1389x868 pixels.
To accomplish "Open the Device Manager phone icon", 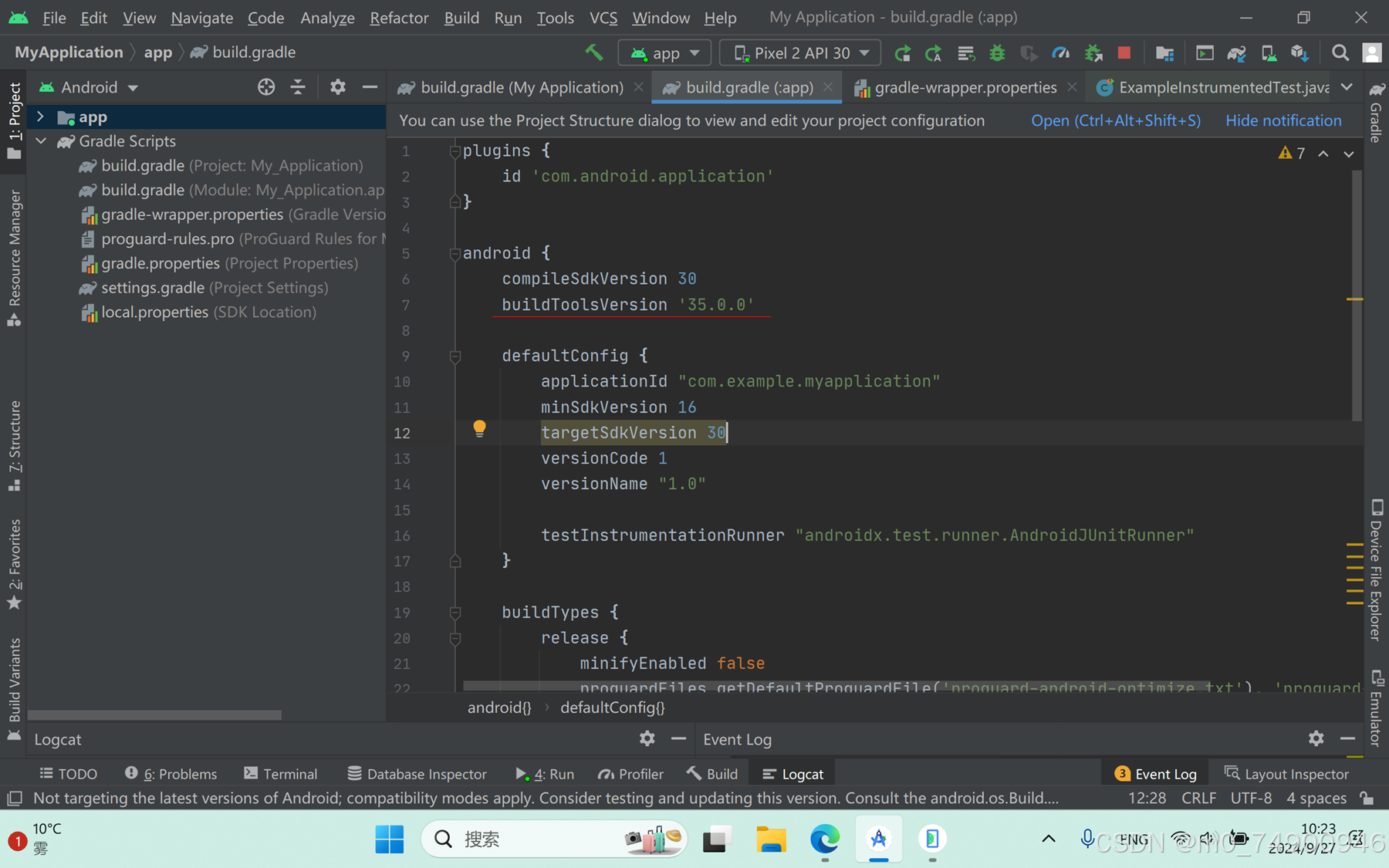I will coord(1269,52).
